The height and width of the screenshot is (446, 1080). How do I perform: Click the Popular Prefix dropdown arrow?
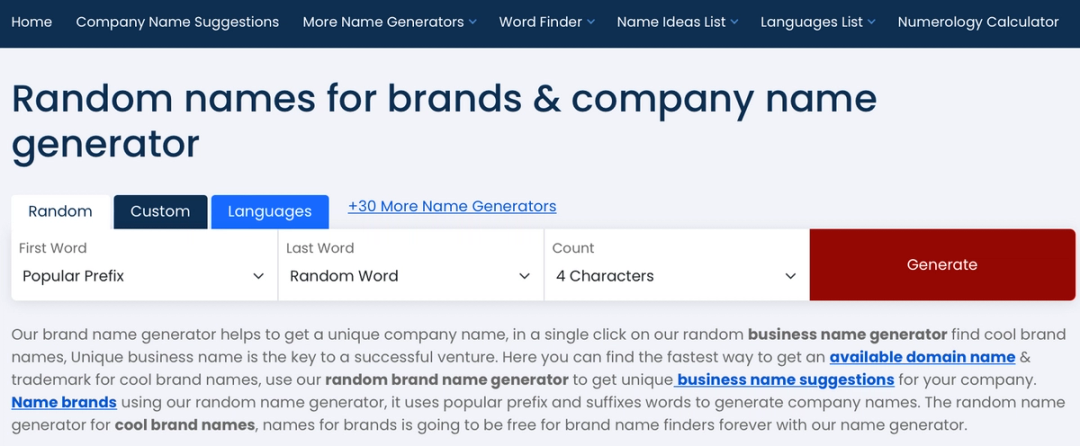click(258, 277)
